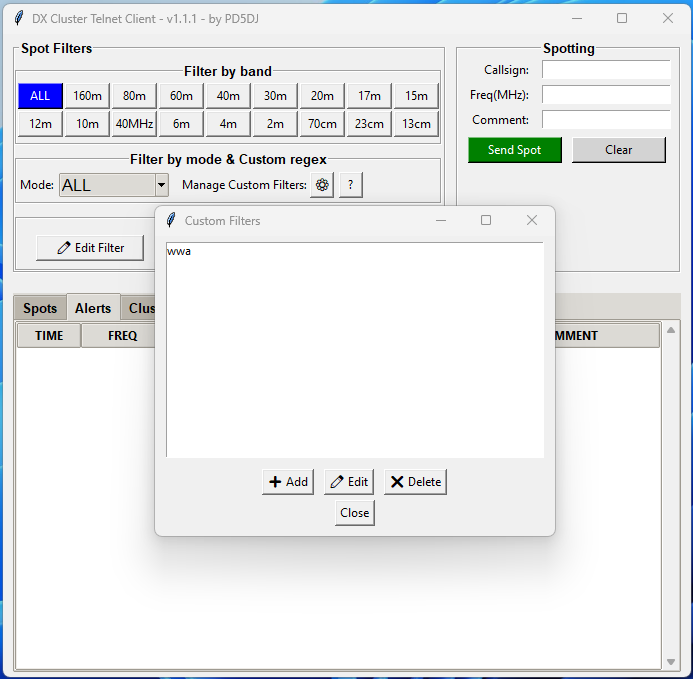
Task: Click Edit button in Custom Filters dialog
Action: tap(348, 482)
